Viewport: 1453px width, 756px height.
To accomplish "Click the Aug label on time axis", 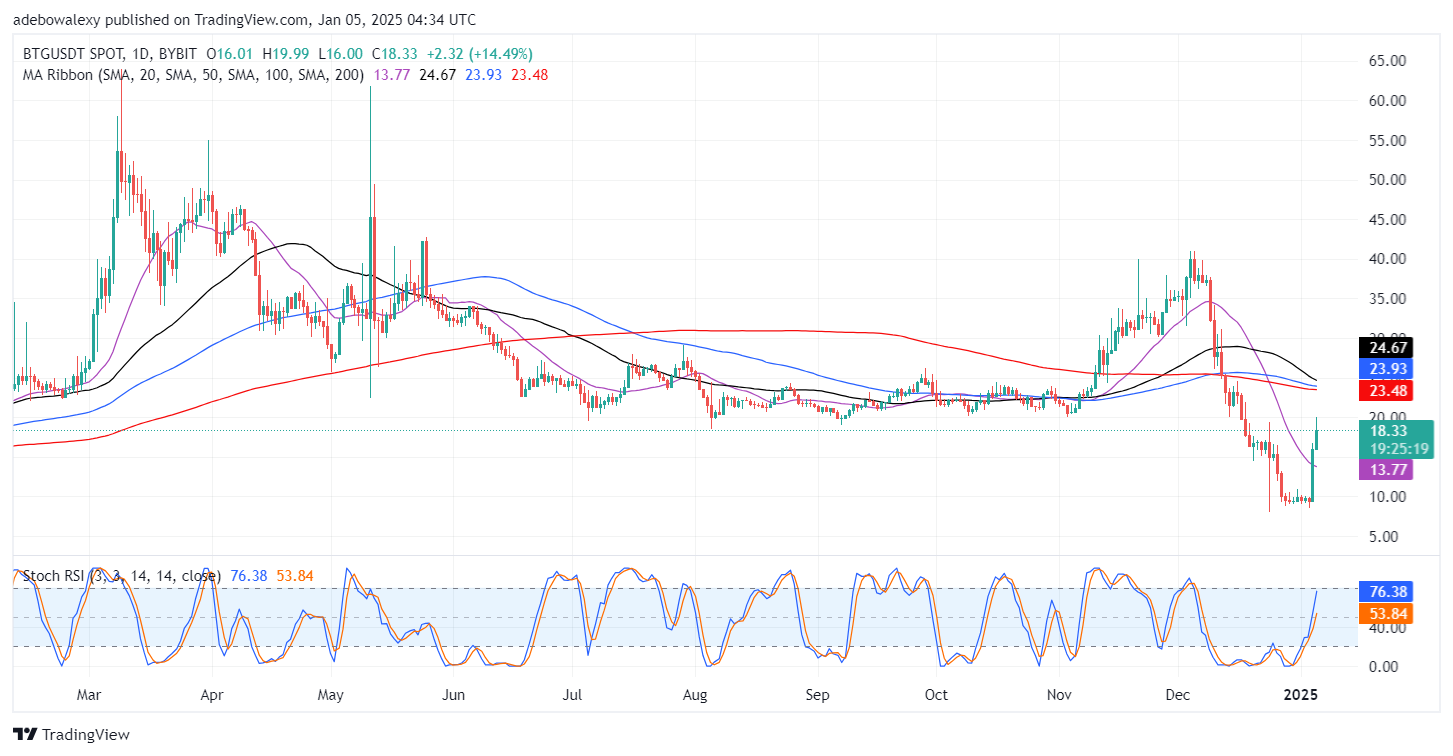I will (x=695, y=693).
